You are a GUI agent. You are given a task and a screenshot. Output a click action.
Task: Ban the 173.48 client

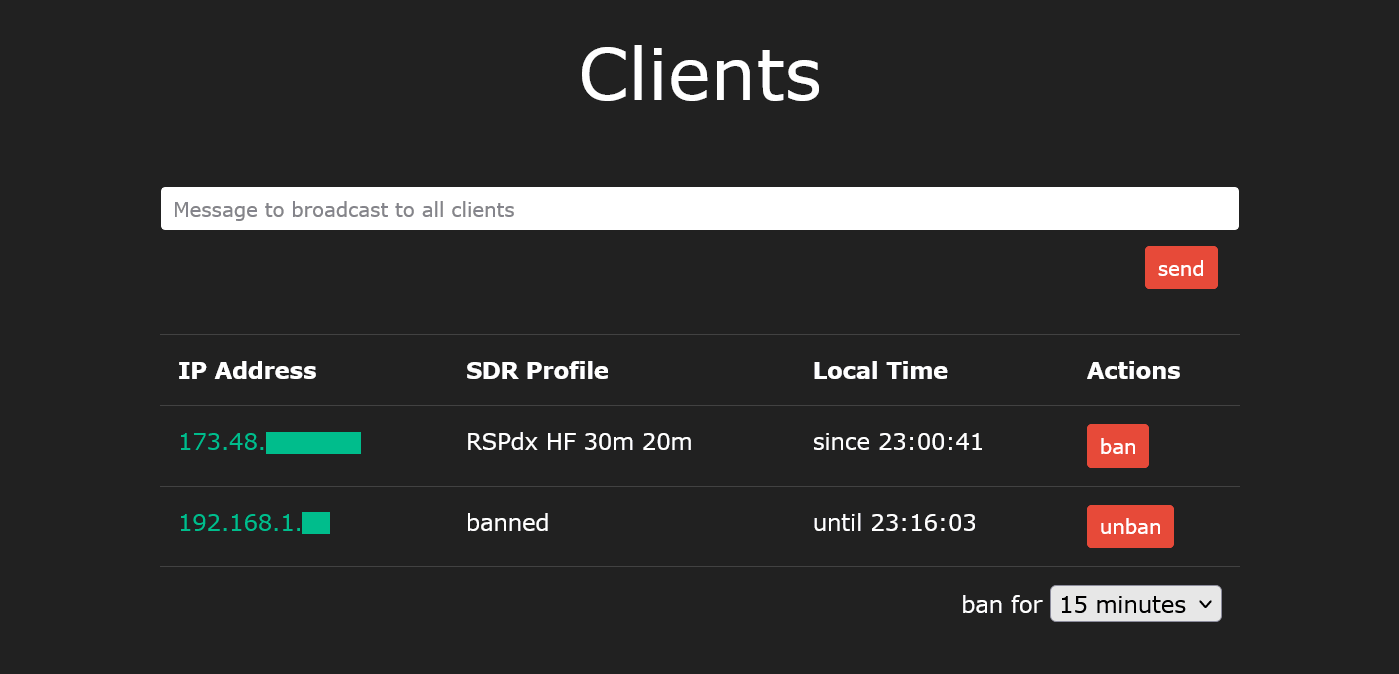tap(1117, 446)
